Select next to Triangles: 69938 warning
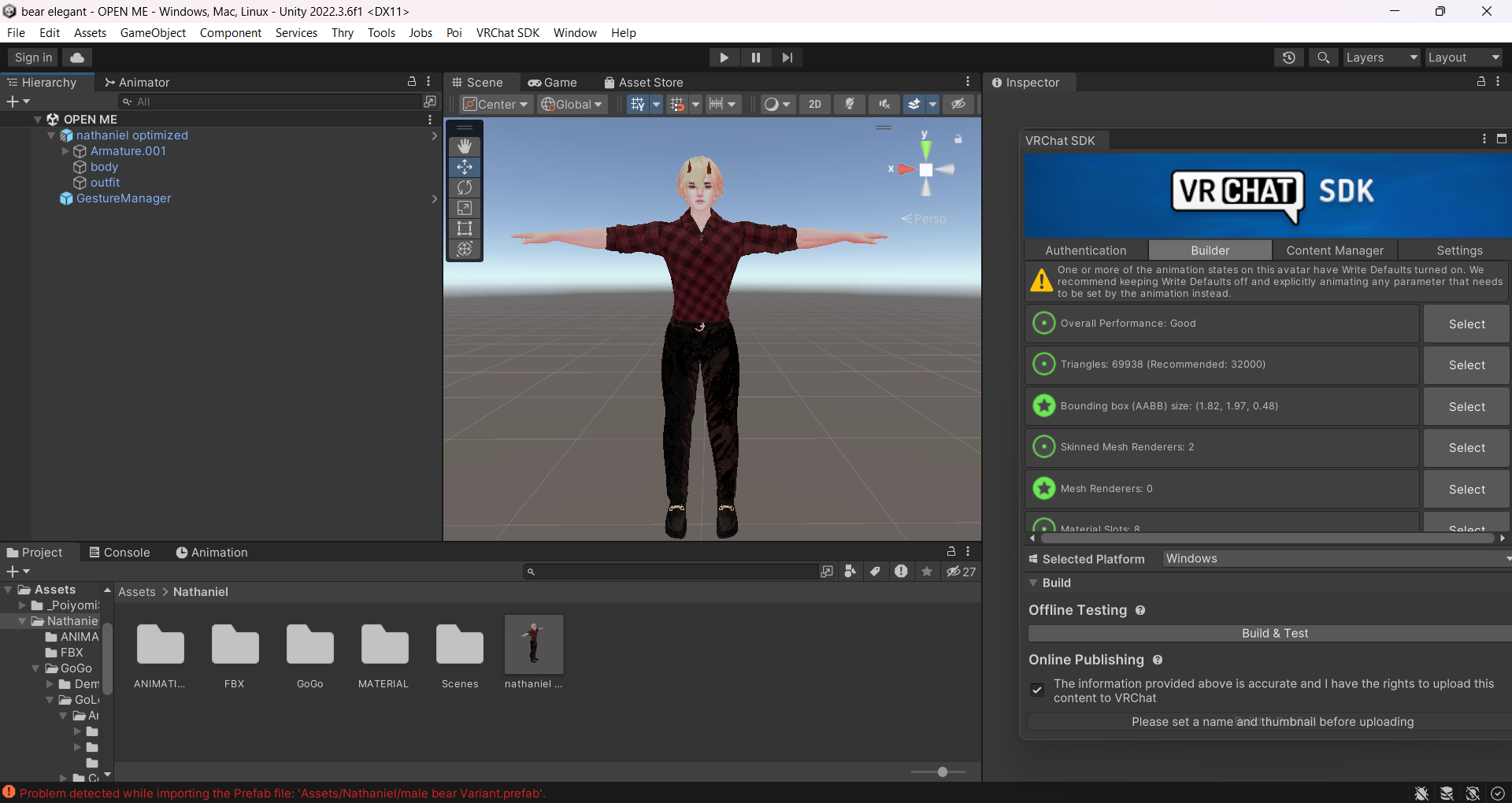This screenshot has width=1512, height=803. coord(1466,364)
